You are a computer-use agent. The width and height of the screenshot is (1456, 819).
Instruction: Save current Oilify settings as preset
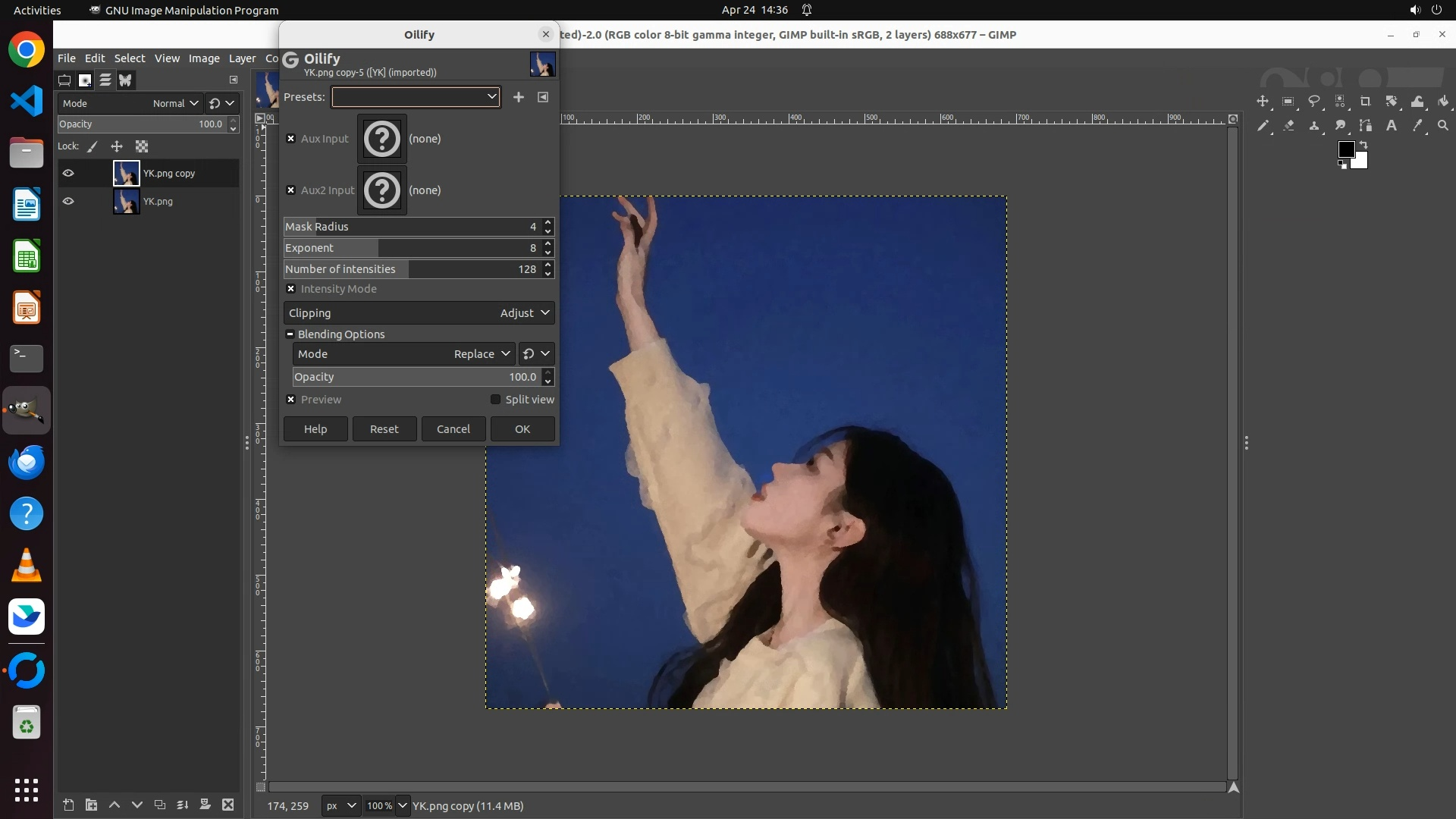[x=519, y=97]
